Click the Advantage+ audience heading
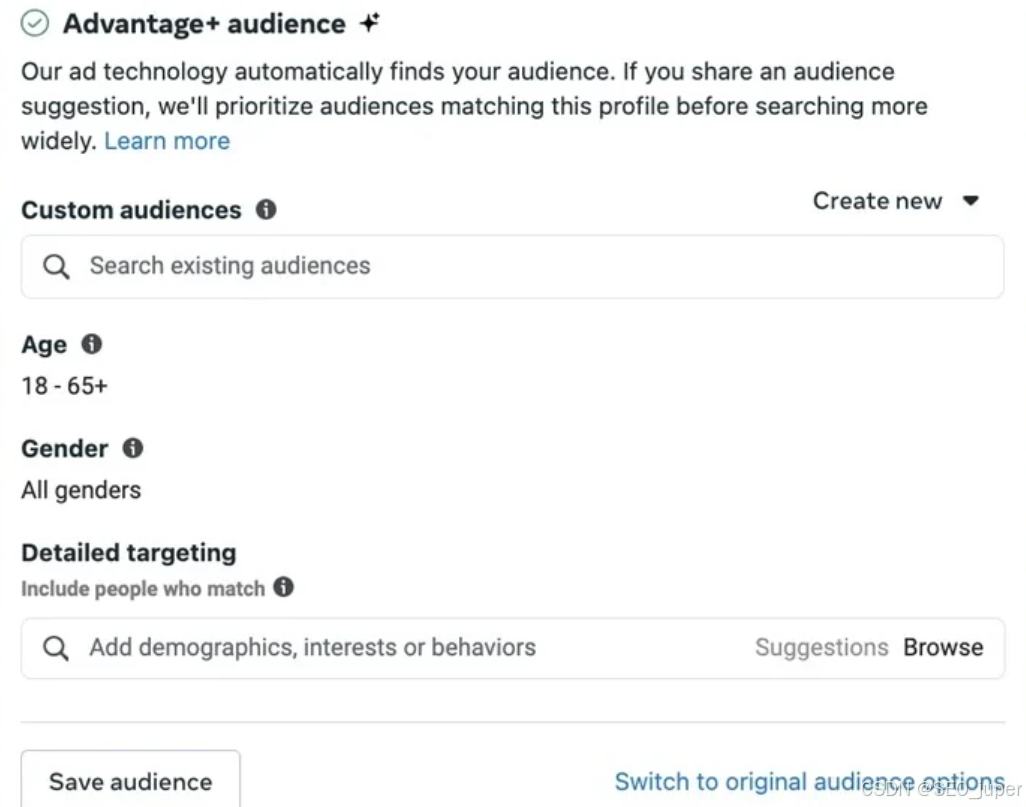Viewport: 1026px width, 807px height. [x=204, y=25]
